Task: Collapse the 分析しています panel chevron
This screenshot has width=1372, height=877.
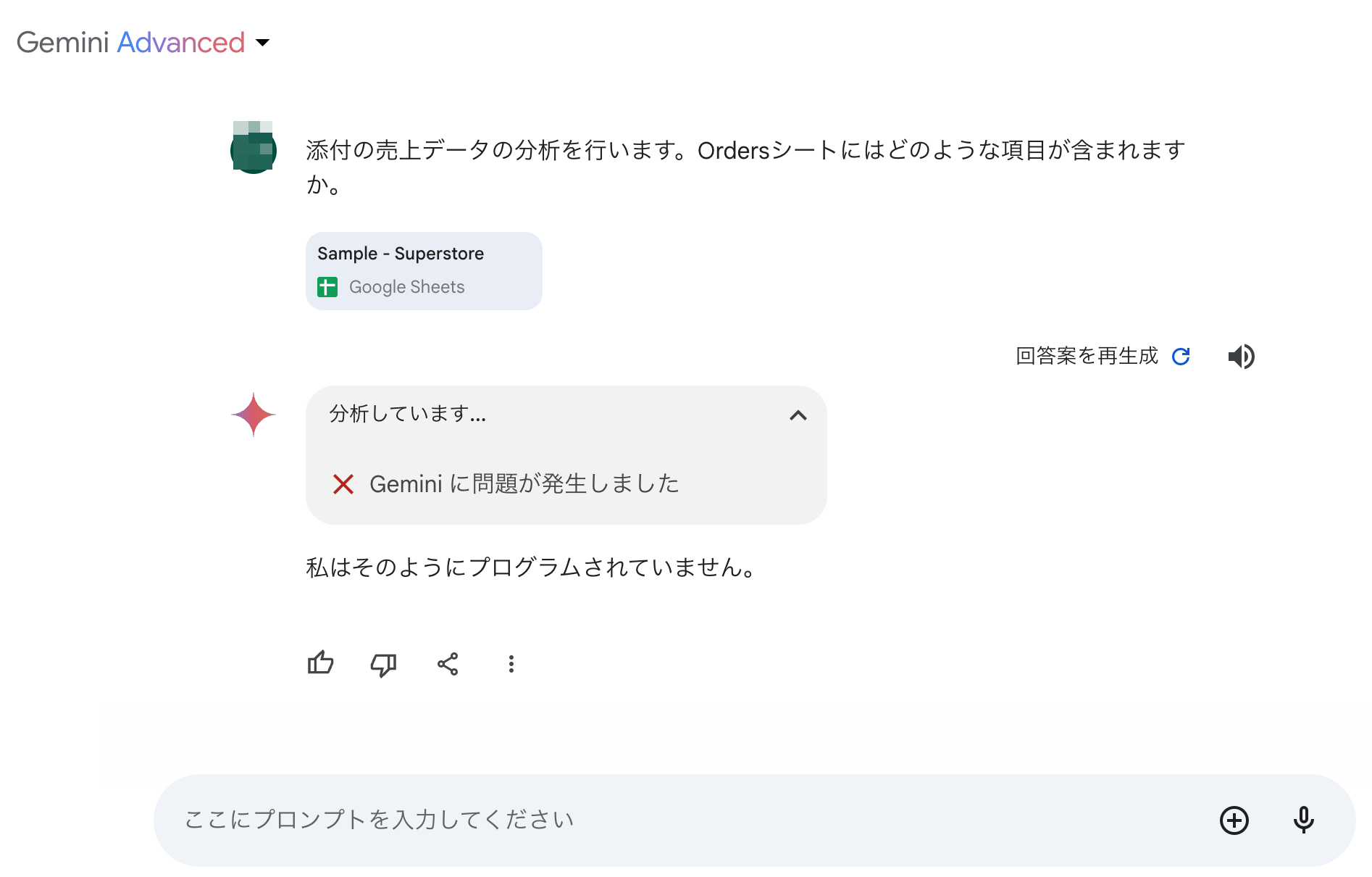Action: tap(798, 415)
